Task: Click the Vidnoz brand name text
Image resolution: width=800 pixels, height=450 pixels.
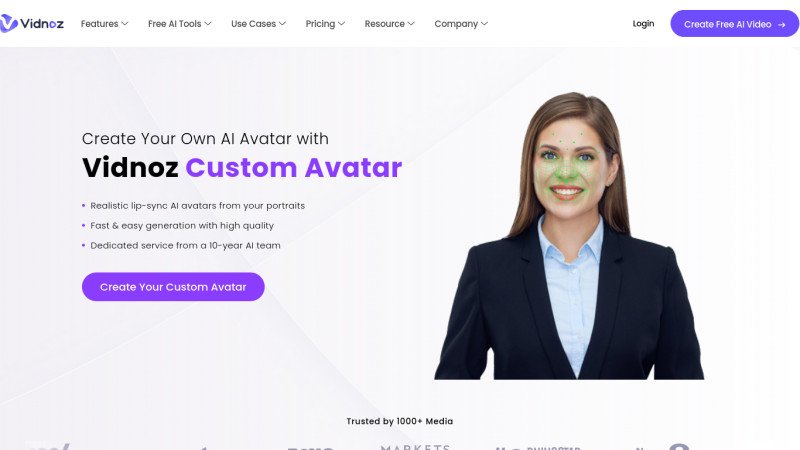Action: click(x=42, y=23)
